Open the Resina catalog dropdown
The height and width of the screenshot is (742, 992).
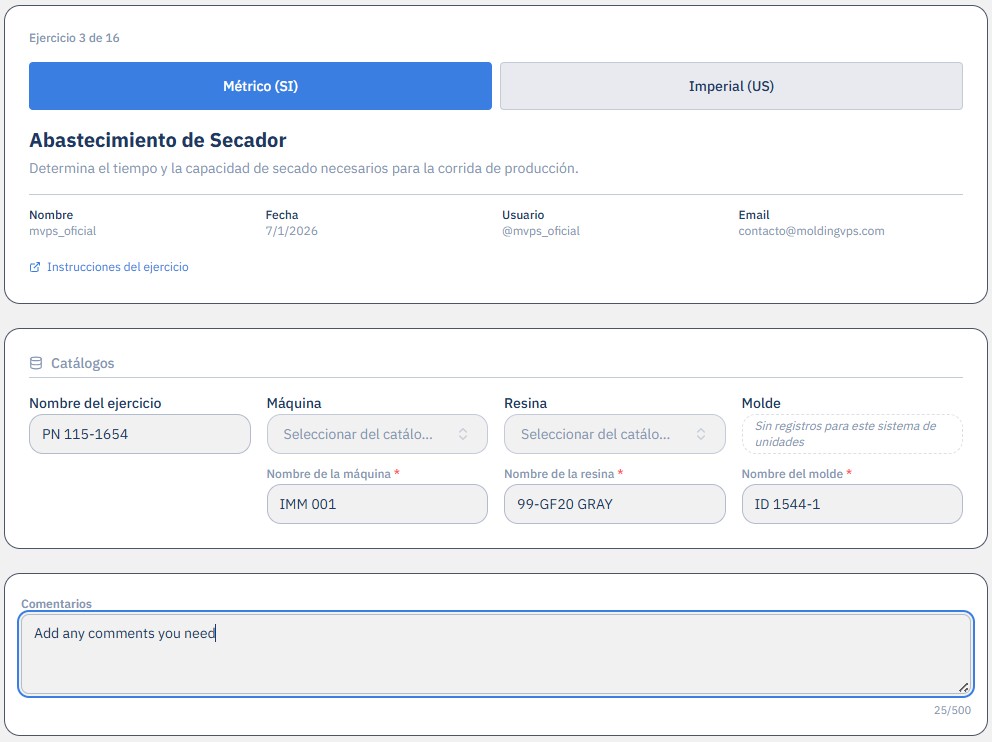(x=614, y=434)
